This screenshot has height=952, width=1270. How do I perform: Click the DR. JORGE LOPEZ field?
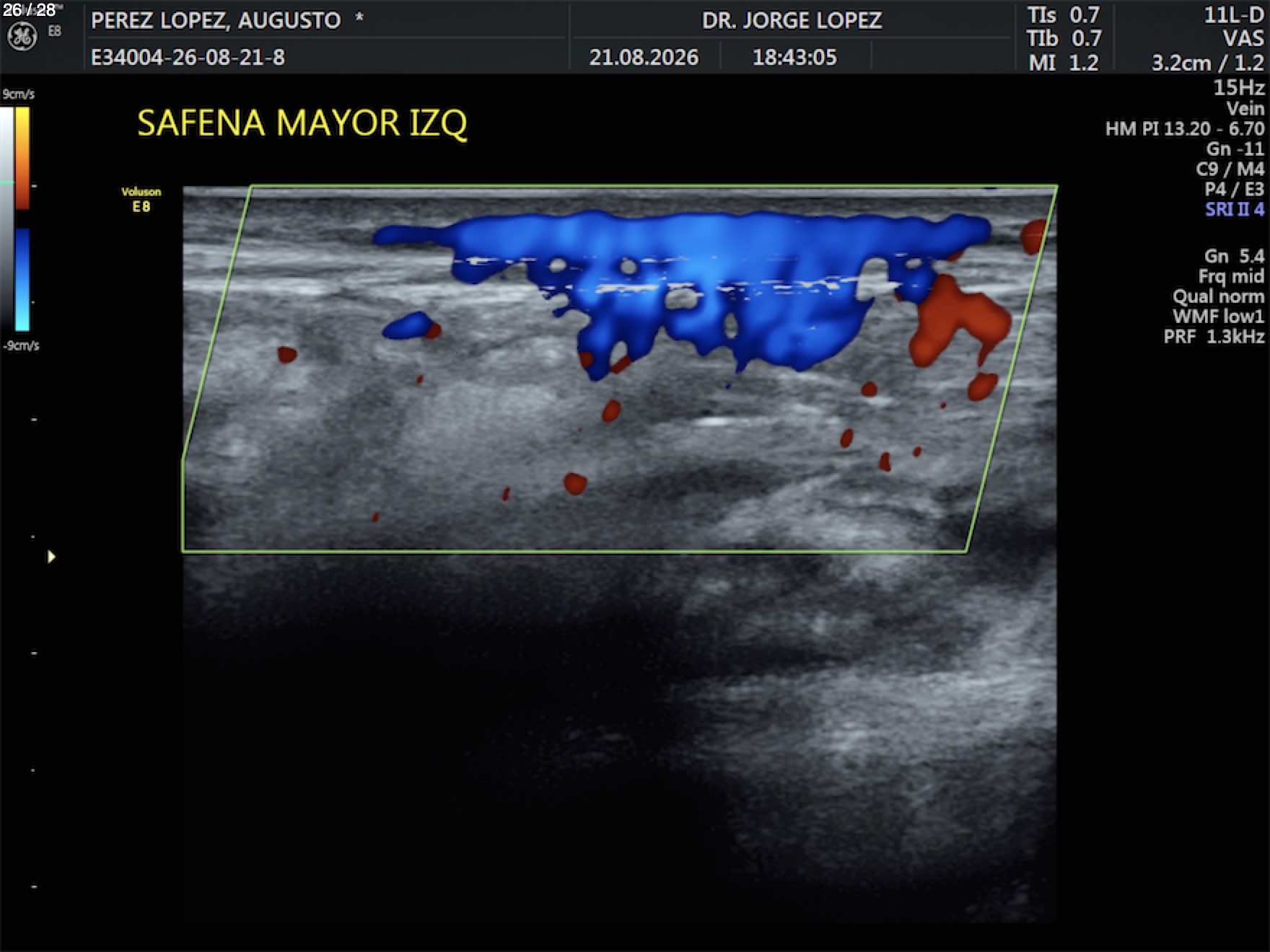[792, 20]
